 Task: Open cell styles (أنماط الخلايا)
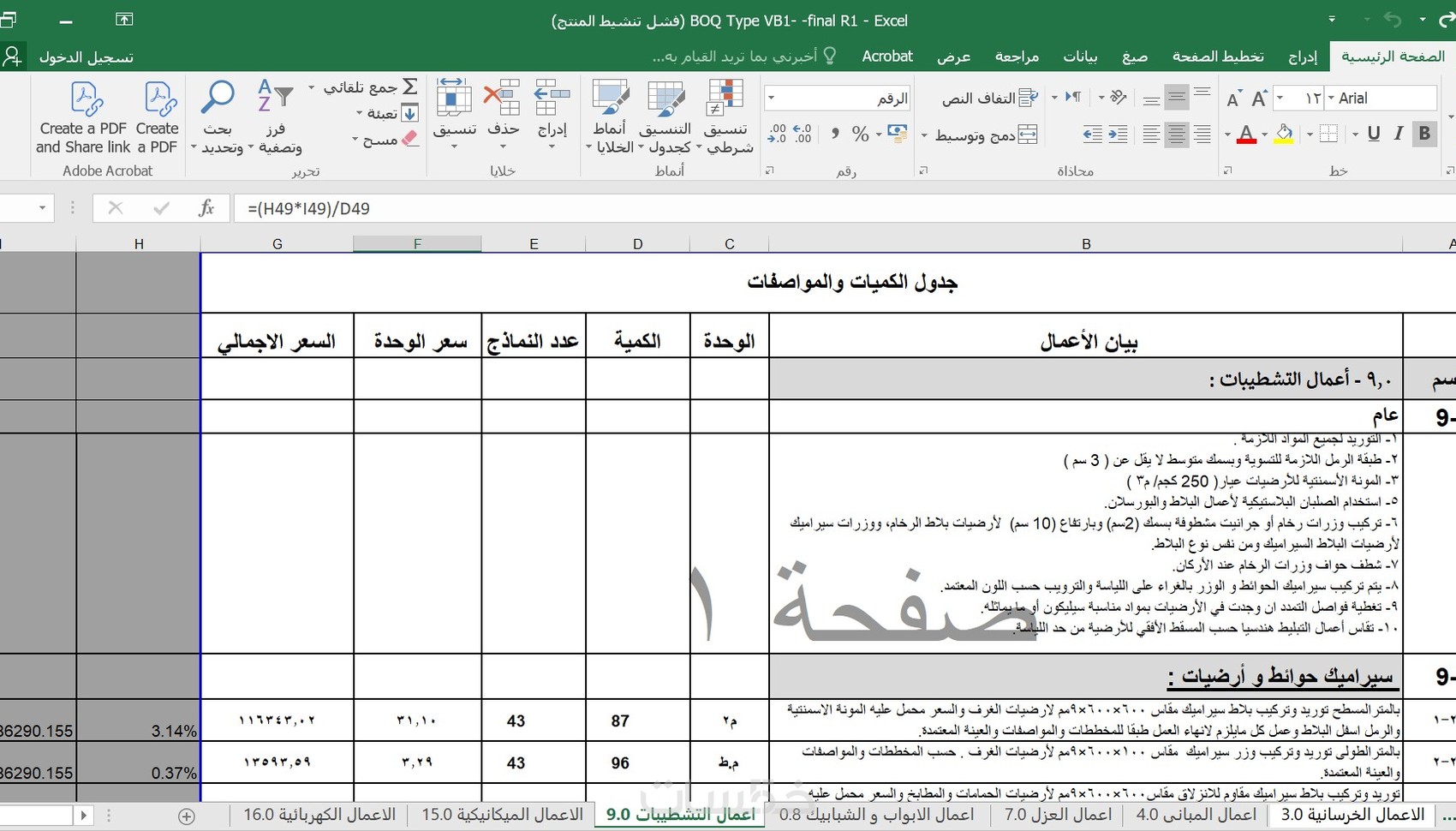pyautogui.click(x=610, y=117)
